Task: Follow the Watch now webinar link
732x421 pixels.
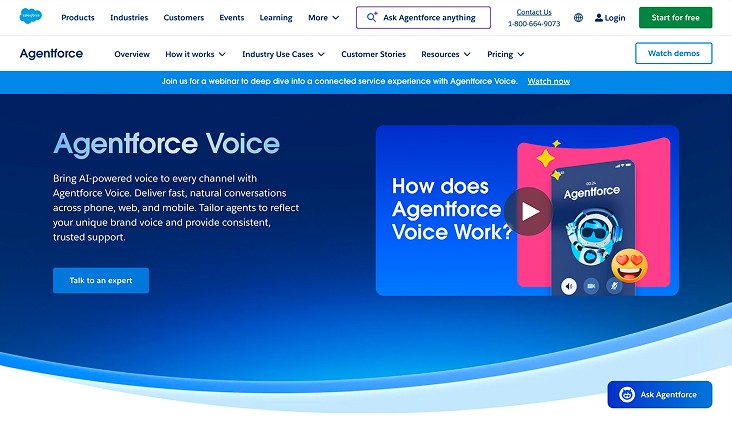Action: point(549,81)
